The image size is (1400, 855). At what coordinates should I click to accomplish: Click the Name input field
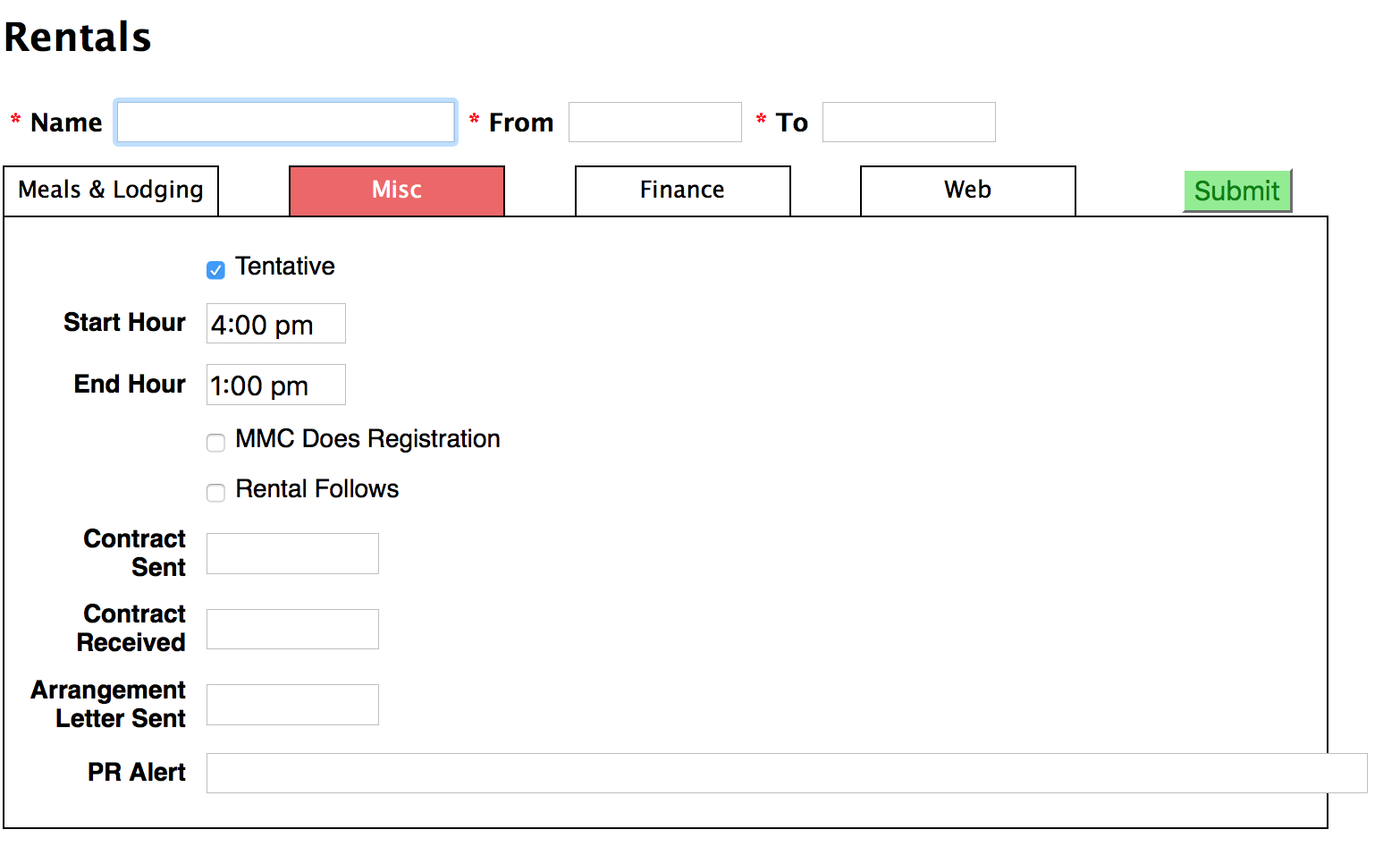click(285, 123)
